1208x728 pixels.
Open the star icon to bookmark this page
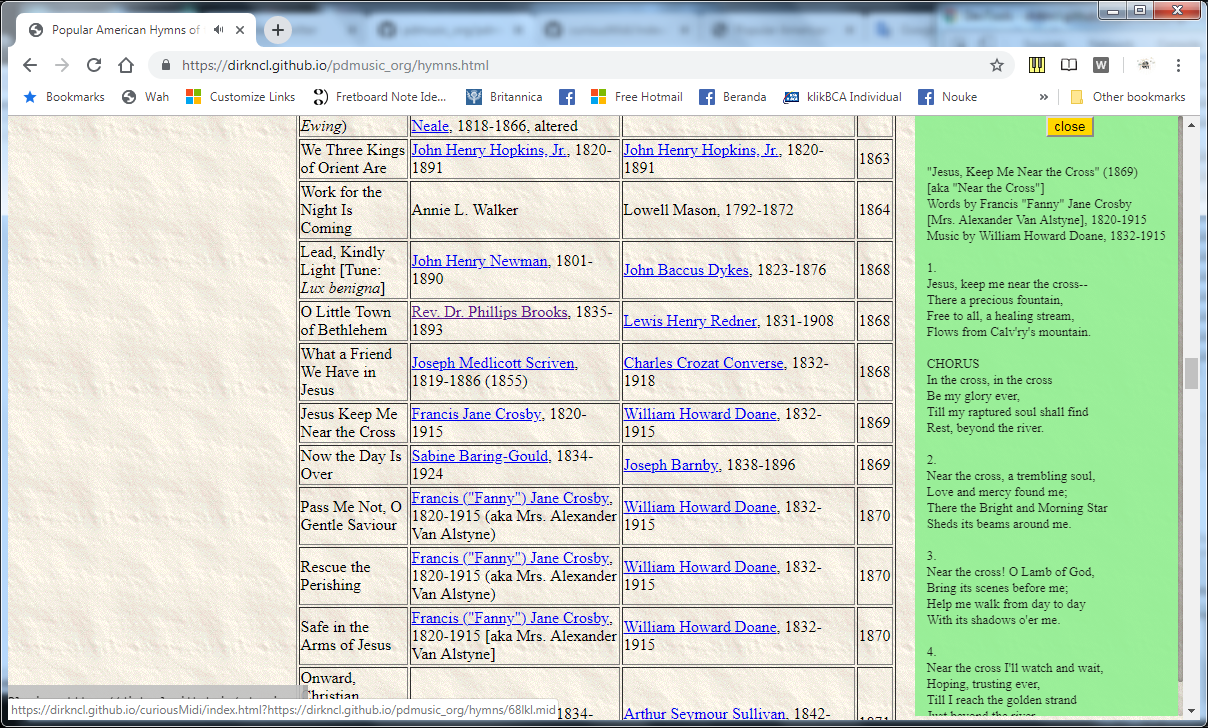tap(996, 64)
